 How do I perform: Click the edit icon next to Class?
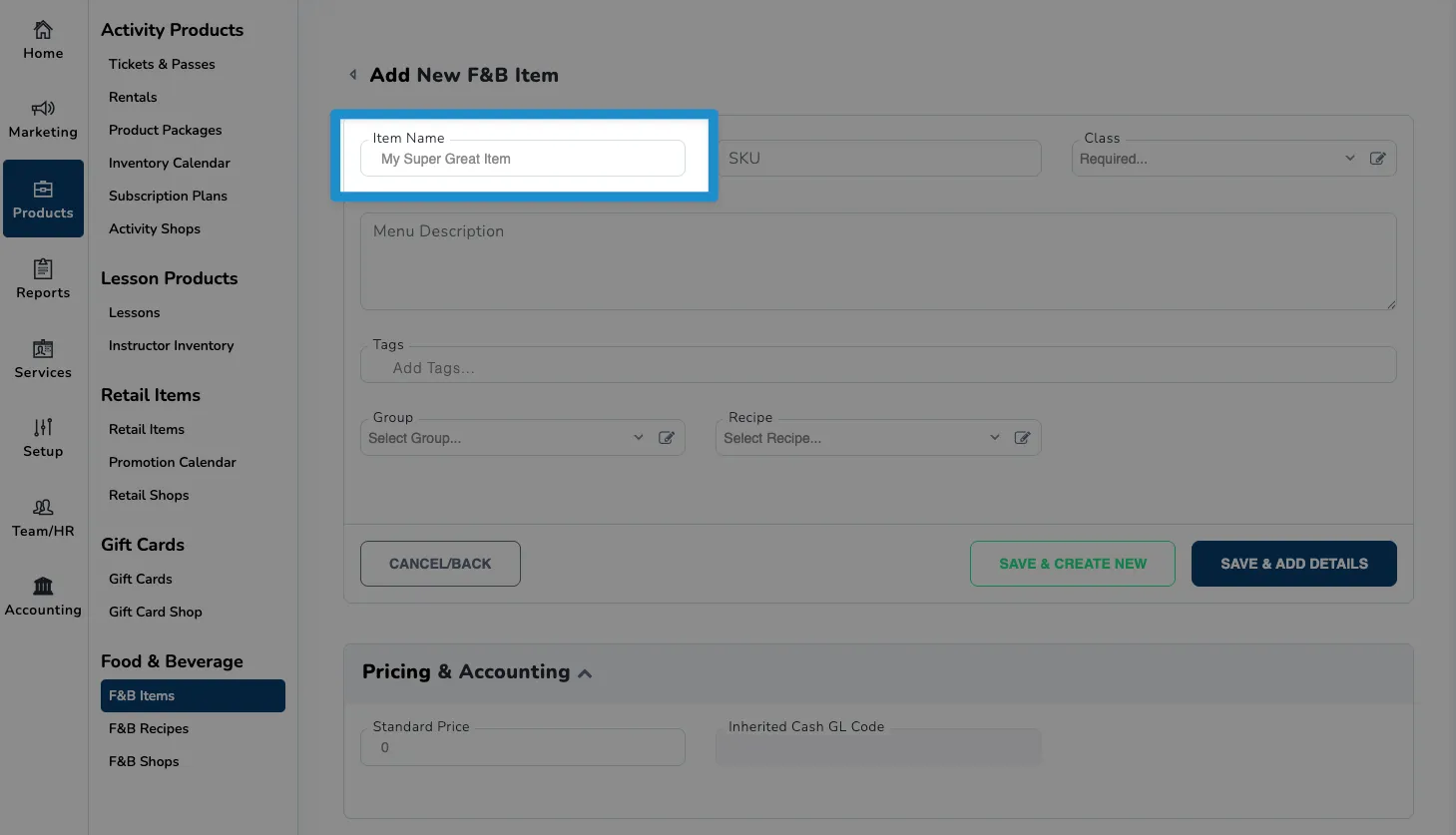tap(1377, 159)
